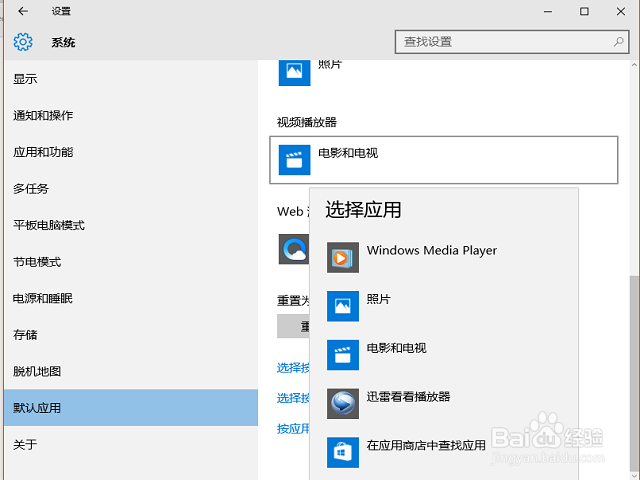Open 节电模式 settings page
This screenshot has width=640, height=480.
tap(131, 262)
